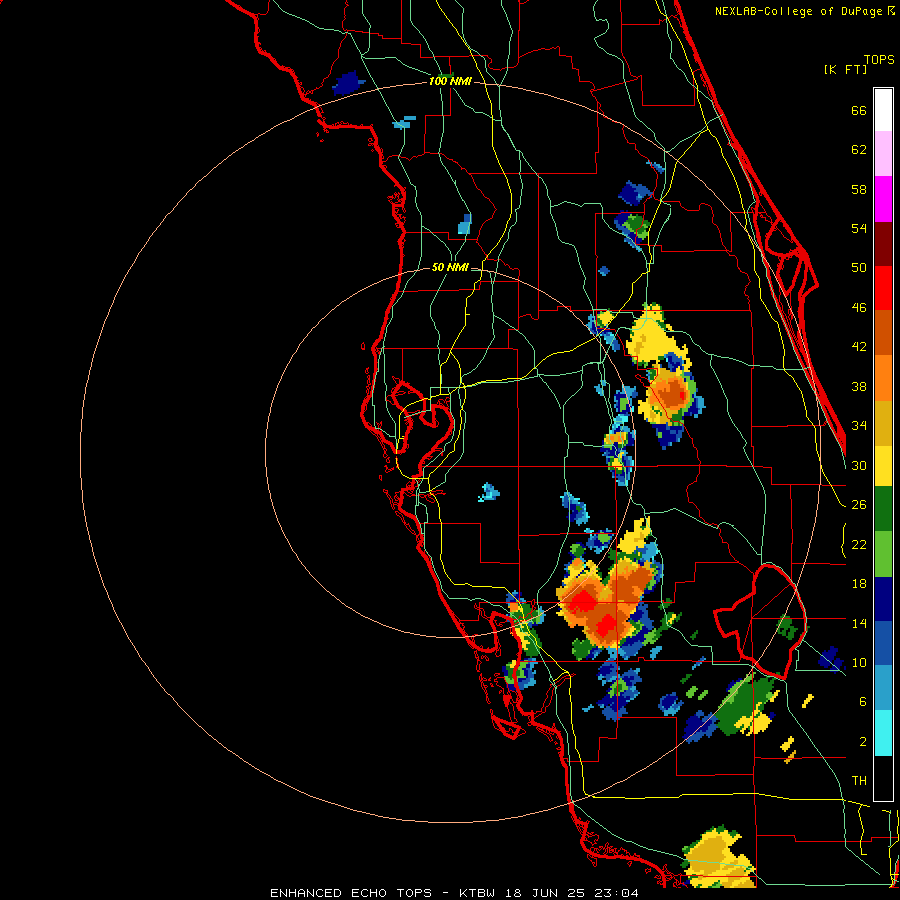Click the dark red 54 kft legend swatch

click(x=883, y=244)
